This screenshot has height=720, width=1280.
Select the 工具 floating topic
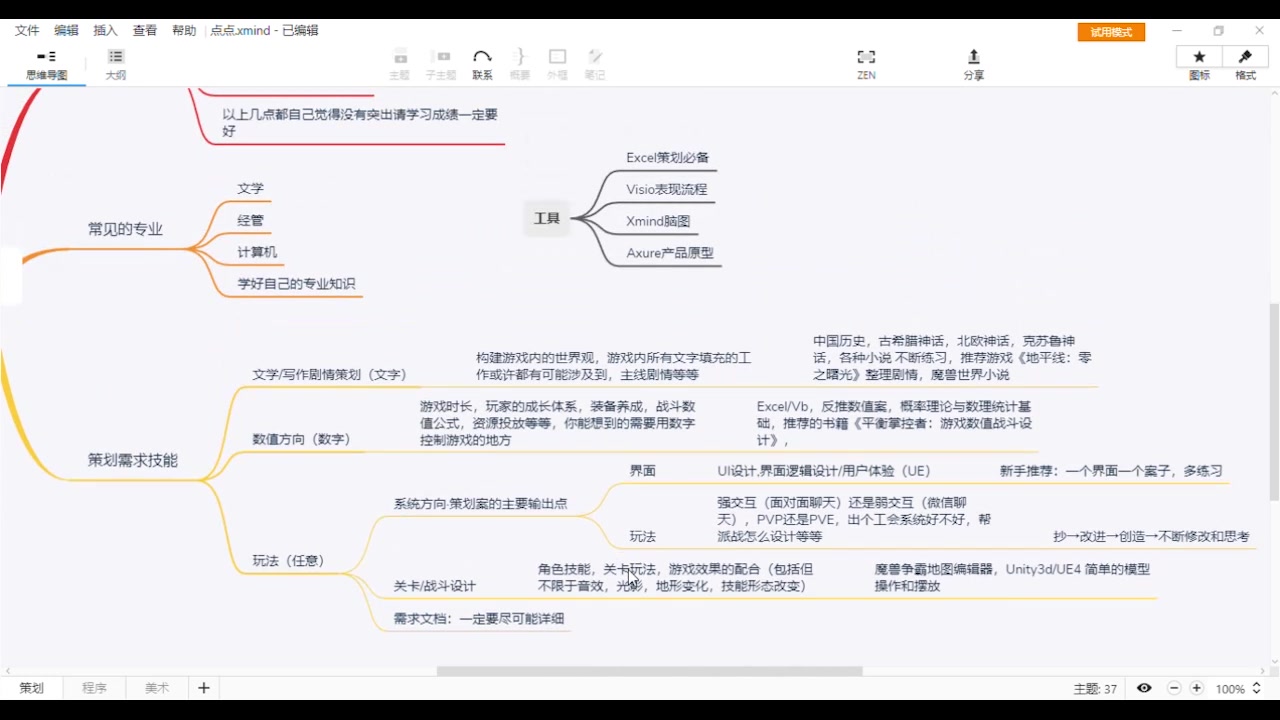pyautogui.click(x=546, y=218)
